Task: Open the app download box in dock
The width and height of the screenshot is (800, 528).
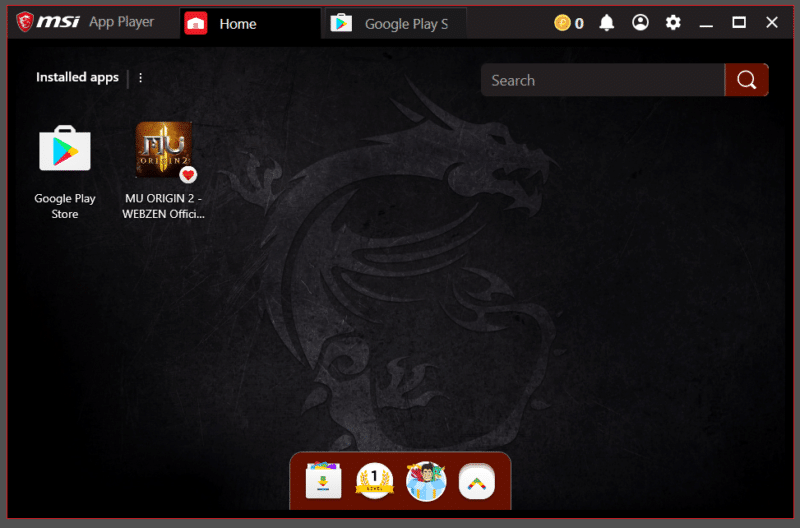Action: (x=323, y=481)
